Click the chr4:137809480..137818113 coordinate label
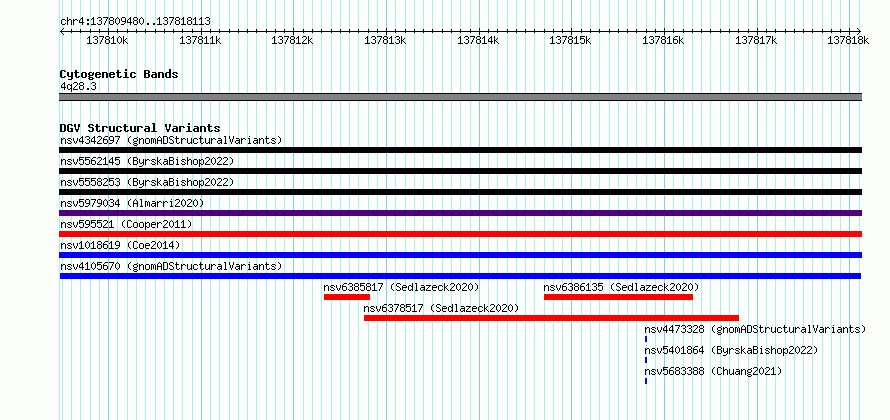Image resolution: width=890 pixels, height=420 pixels. [x=135, y=21]
